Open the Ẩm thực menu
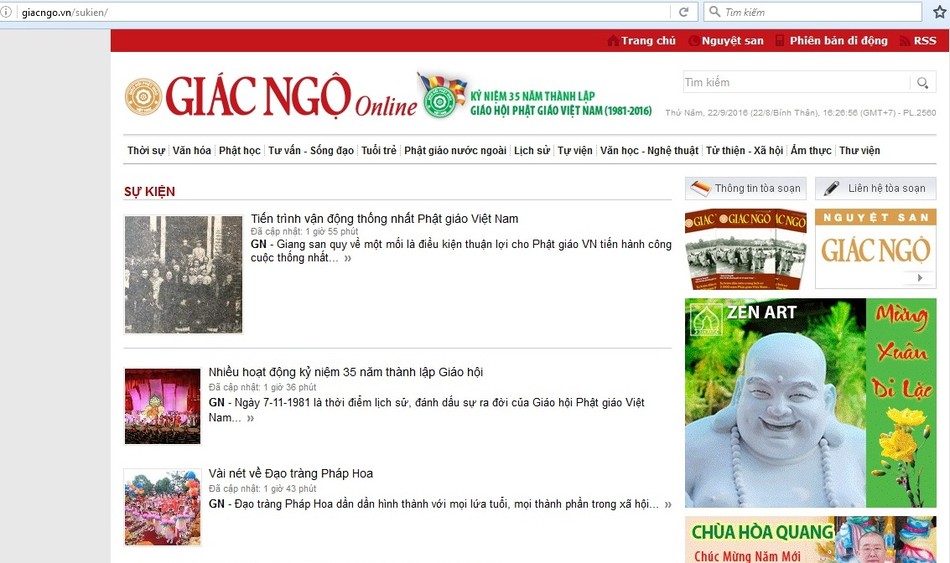This screenshot has height=563, width=950. point(811,150)
